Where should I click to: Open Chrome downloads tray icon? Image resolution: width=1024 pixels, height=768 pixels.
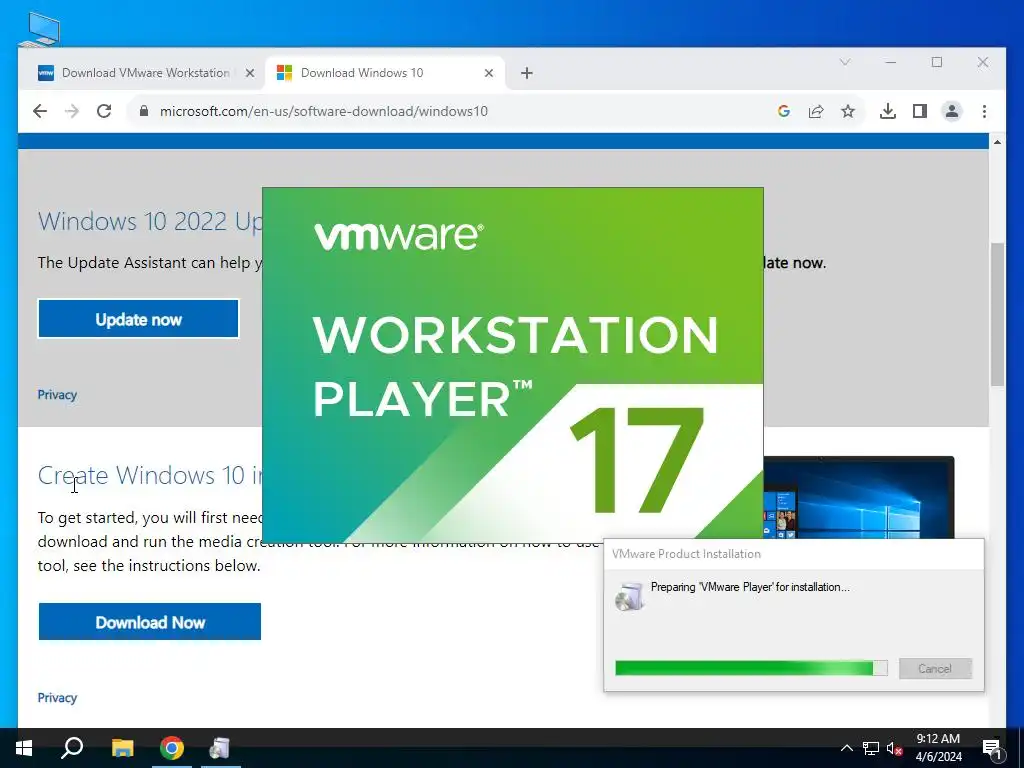coord(888,111)
